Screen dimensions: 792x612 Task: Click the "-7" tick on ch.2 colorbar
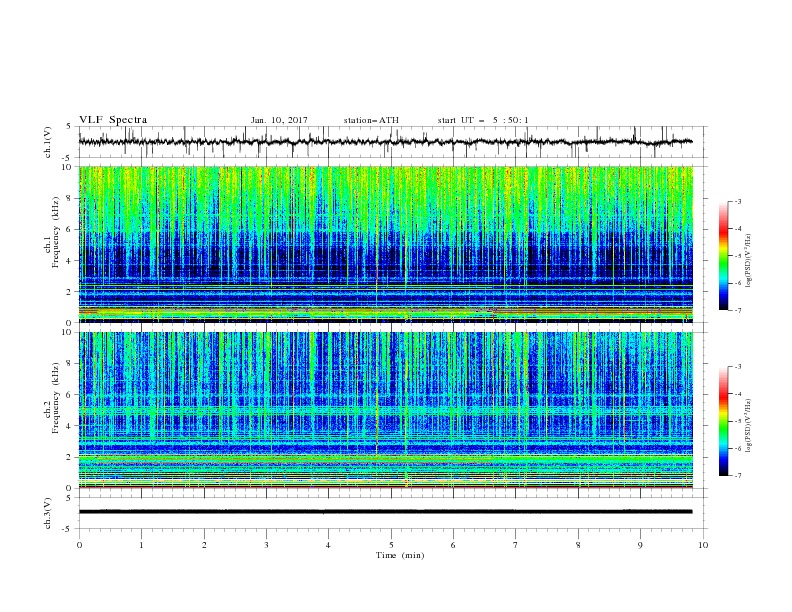click(x=738, y=476)
